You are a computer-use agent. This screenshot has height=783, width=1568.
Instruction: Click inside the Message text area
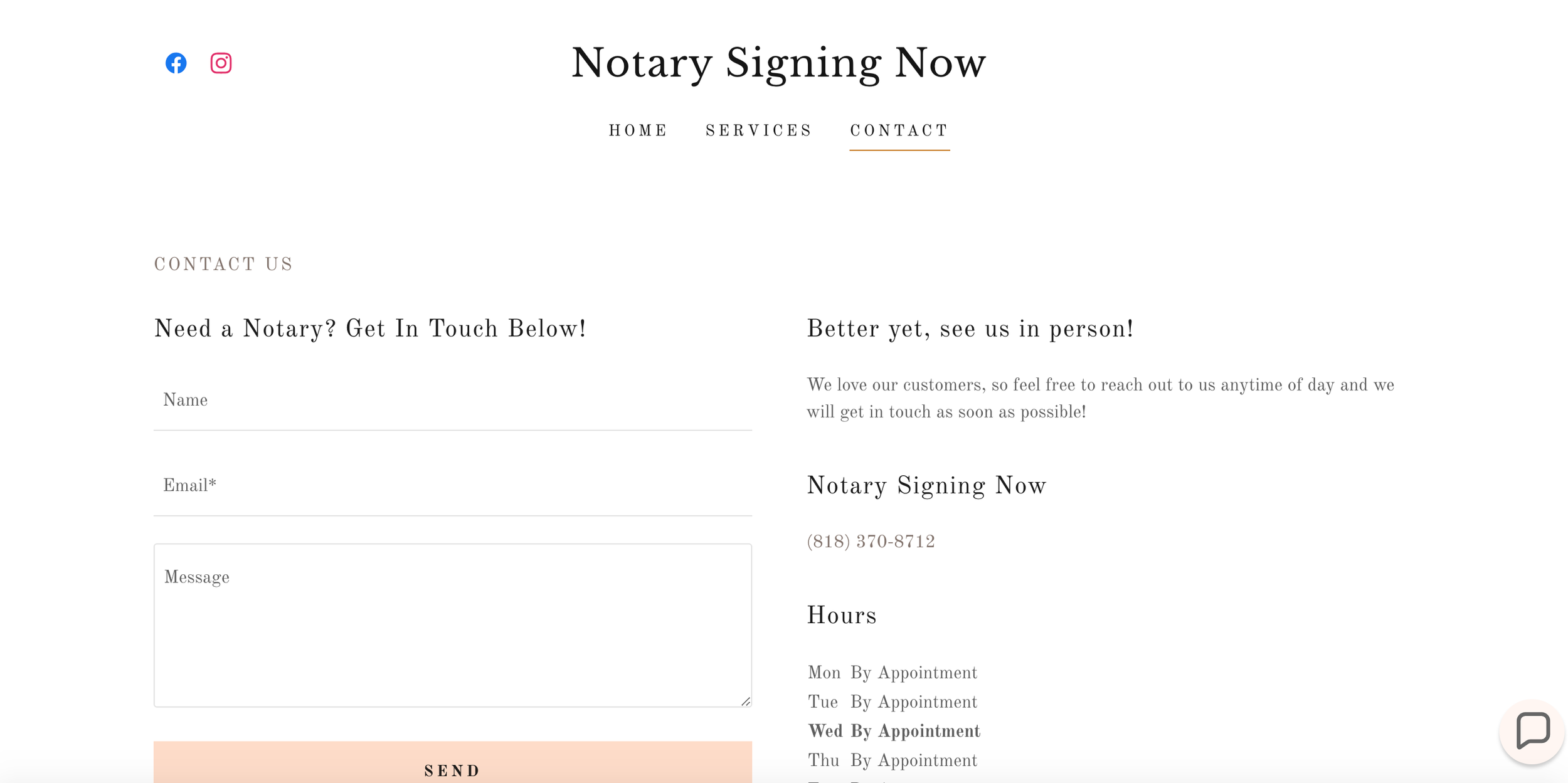coord(453,625)
